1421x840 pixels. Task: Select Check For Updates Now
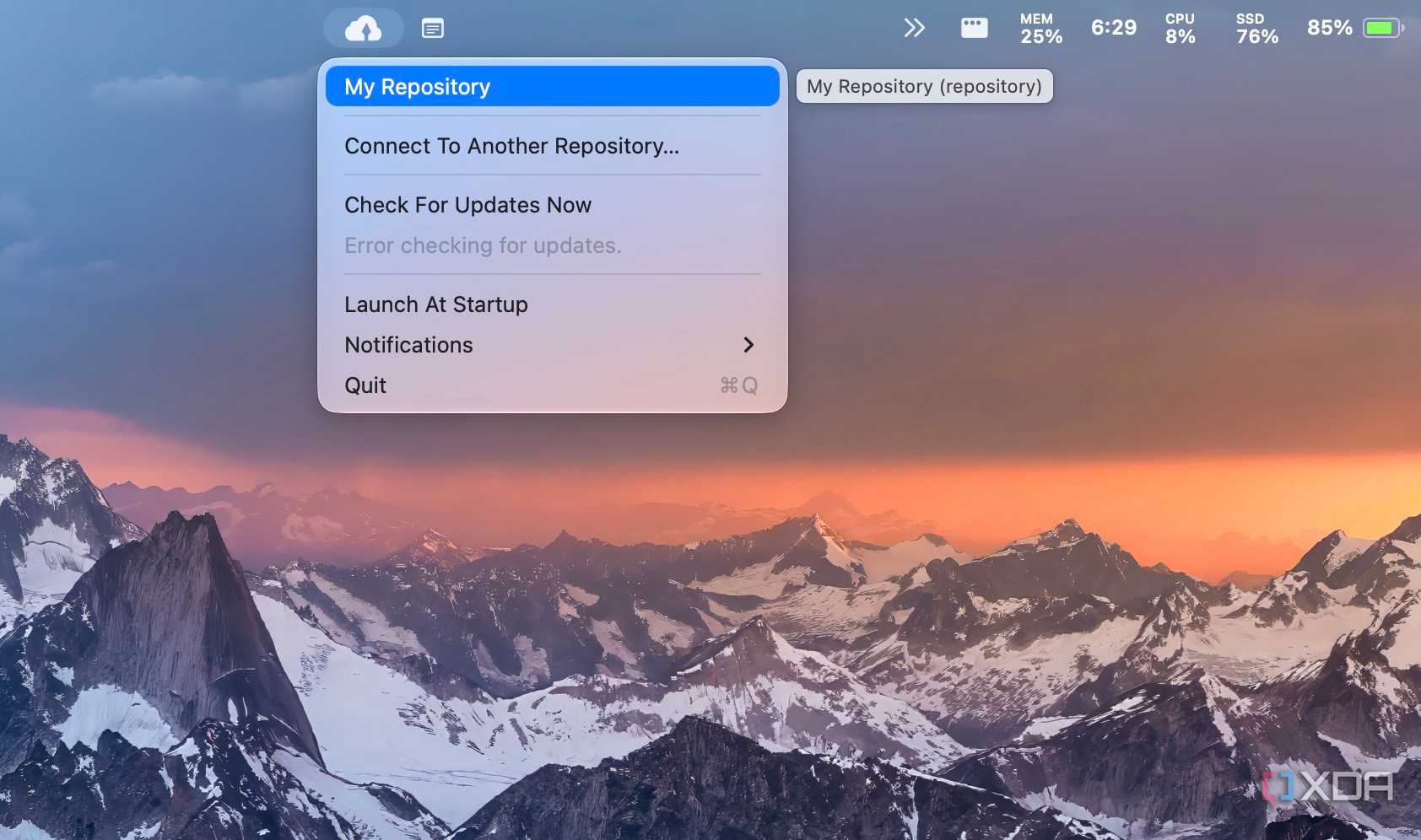pyautogui.click(x=553, y=205)
